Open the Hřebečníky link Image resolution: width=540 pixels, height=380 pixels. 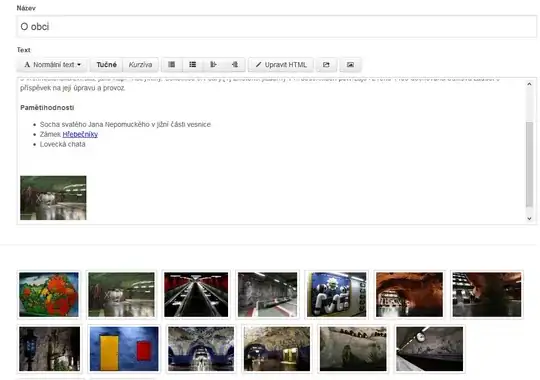(80, 134)
